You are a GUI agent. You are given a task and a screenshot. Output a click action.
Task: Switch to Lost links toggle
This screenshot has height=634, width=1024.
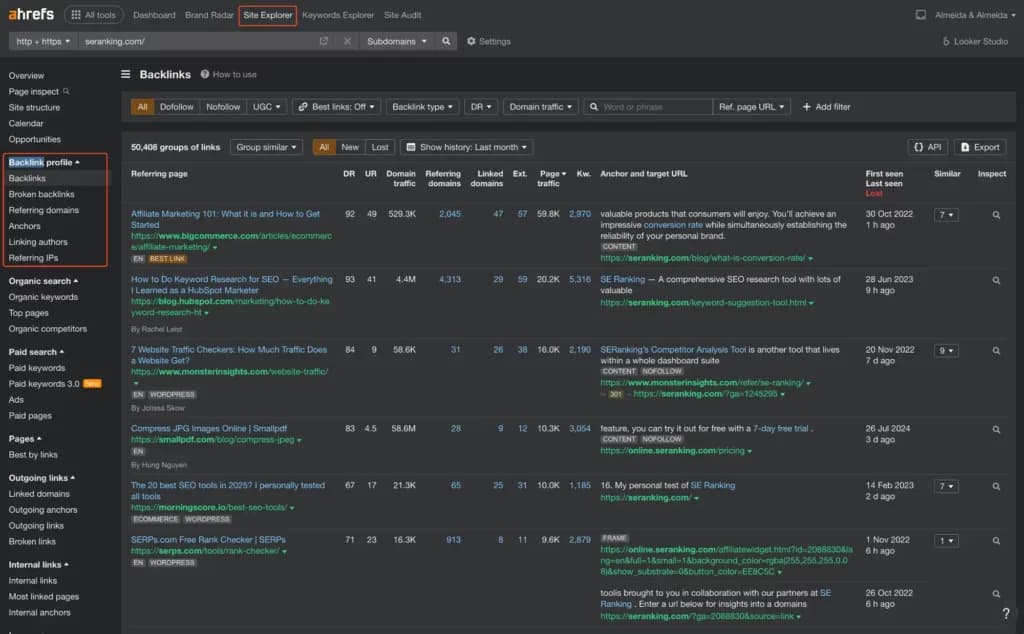[x=380, y=147]
